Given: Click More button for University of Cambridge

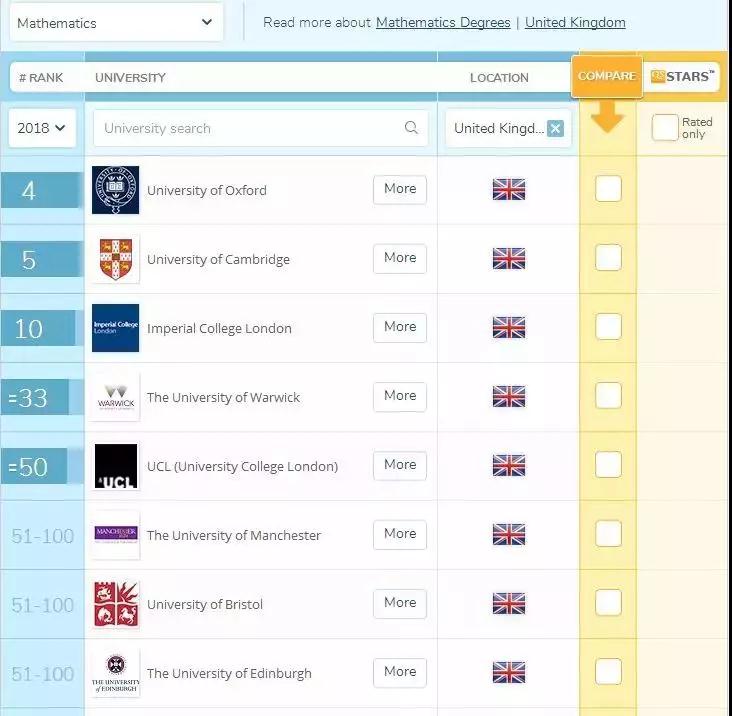Looking at the screenshot, I should (x=400, y=258).
